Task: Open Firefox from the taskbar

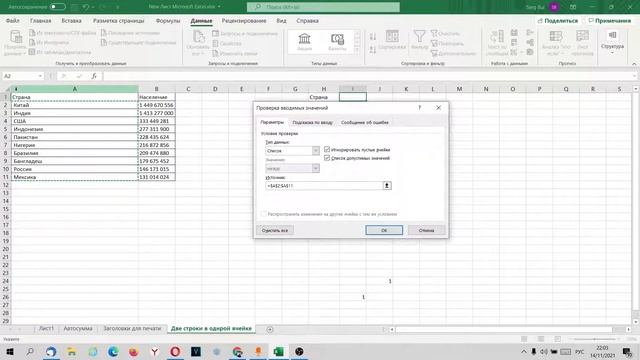Action: click(x=133, y=351)
